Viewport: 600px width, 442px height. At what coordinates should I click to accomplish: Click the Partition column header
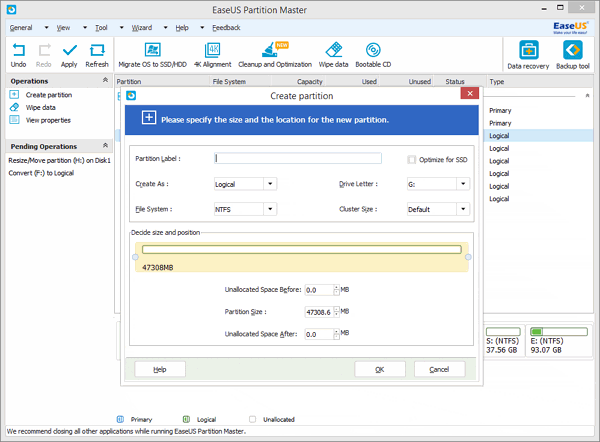tap(129, 82)
